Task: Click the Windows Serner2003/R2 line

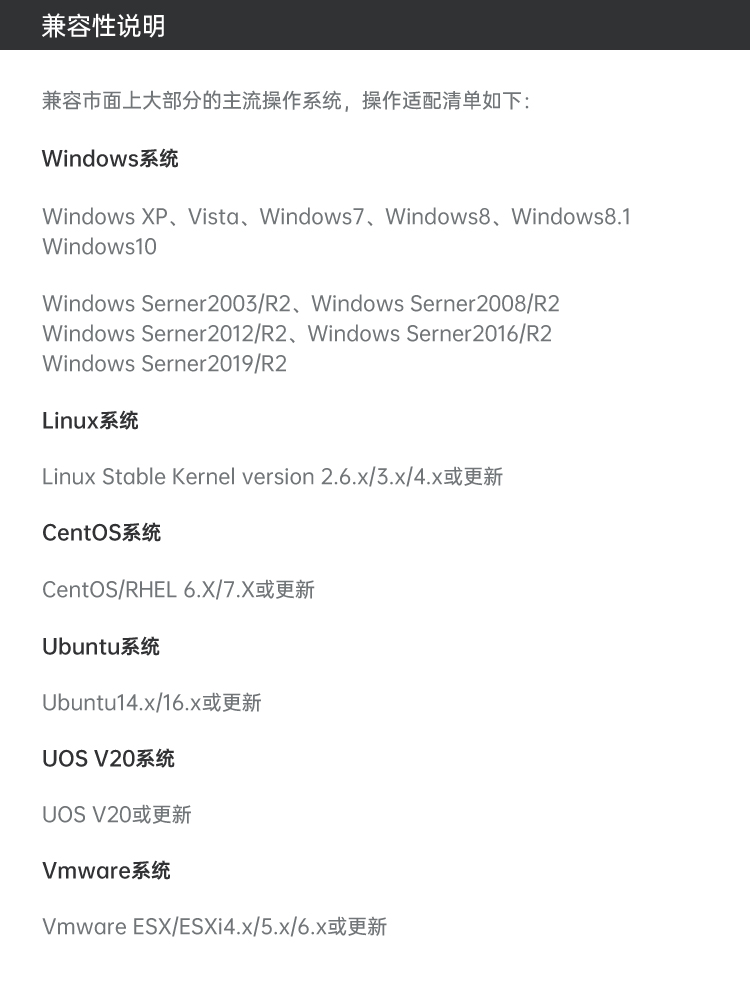Action: pyautogui.click(x=167, y=303)
